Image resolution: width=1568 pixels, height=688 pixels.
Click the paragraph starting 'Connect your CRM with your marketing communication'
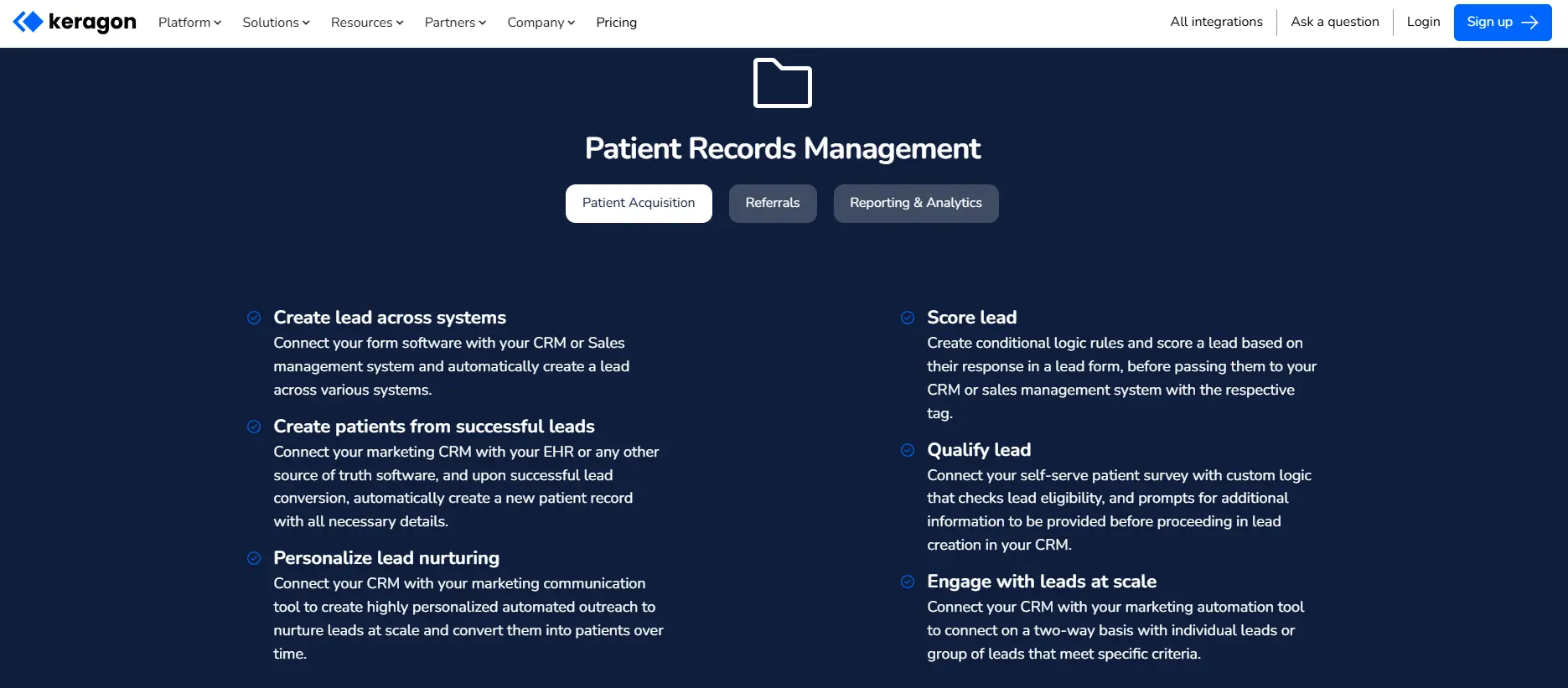[x=468, y=618]
